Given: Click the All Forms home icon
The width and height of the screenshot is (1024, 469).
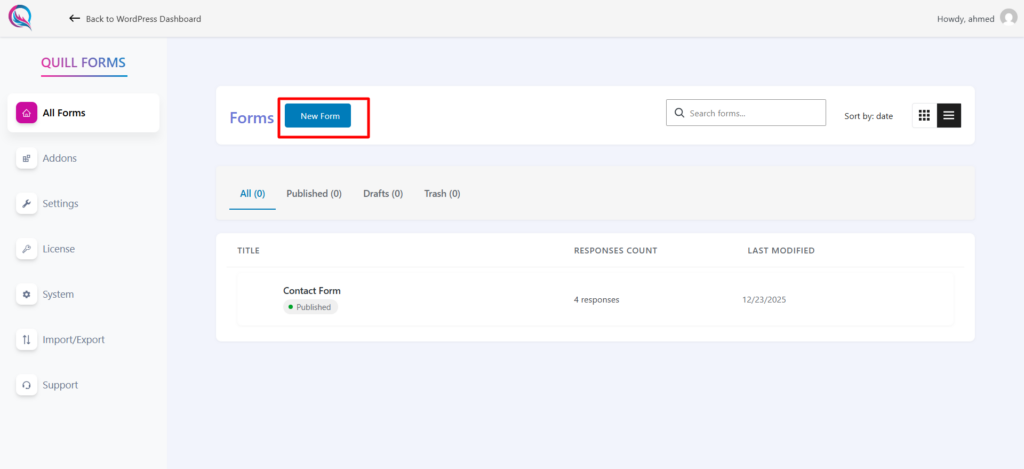Looking at the screenshot, I should (x=27, y=113).
